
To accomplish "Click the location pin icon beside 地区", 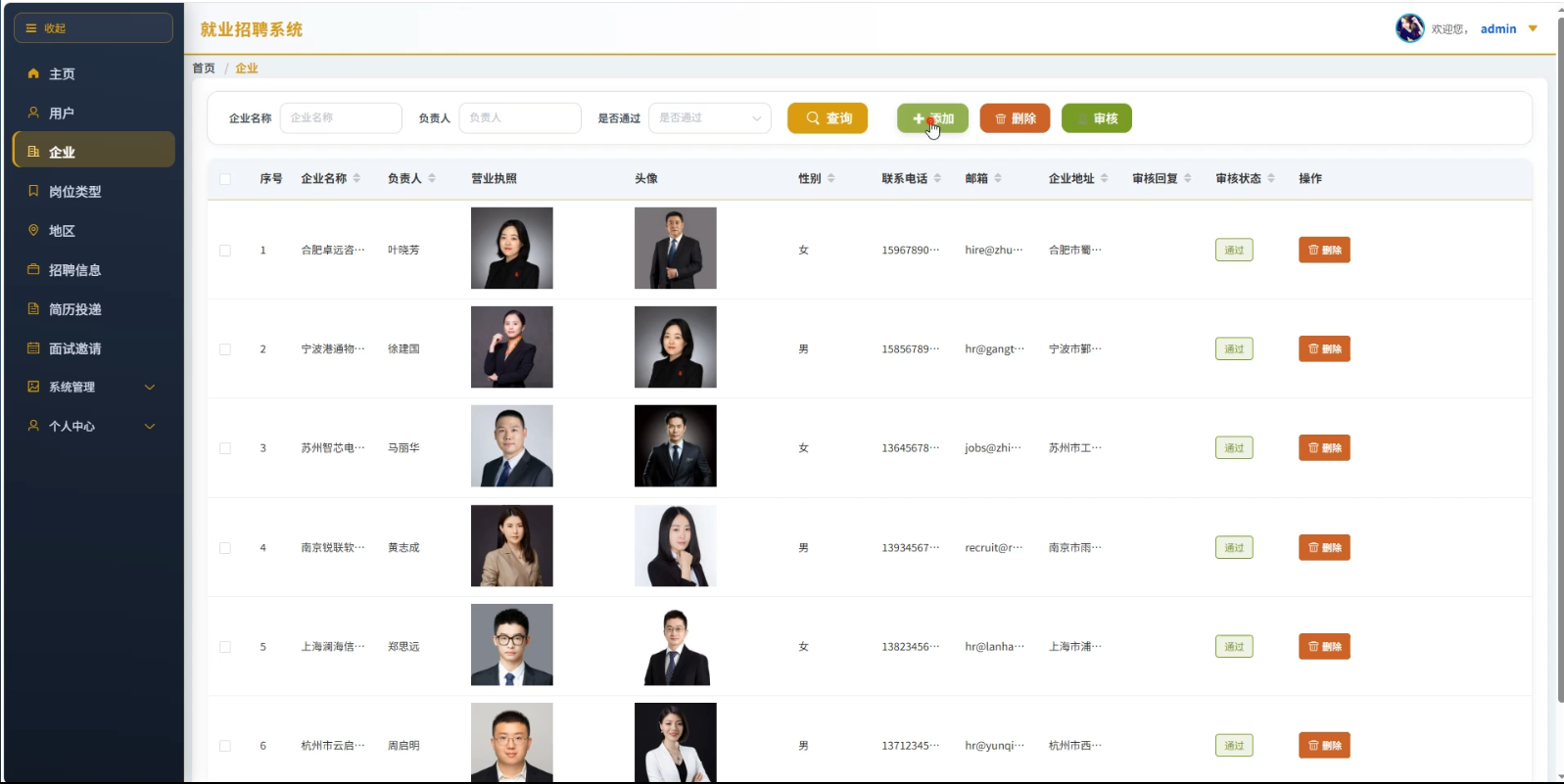I will click(33, 230).
